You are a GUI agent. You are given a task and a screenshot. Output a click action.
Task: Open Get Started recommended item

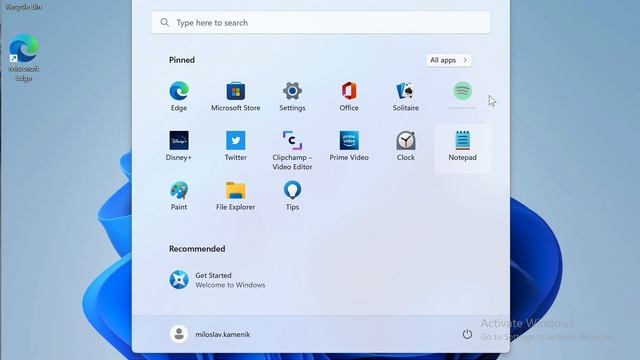tap(218, 280)
